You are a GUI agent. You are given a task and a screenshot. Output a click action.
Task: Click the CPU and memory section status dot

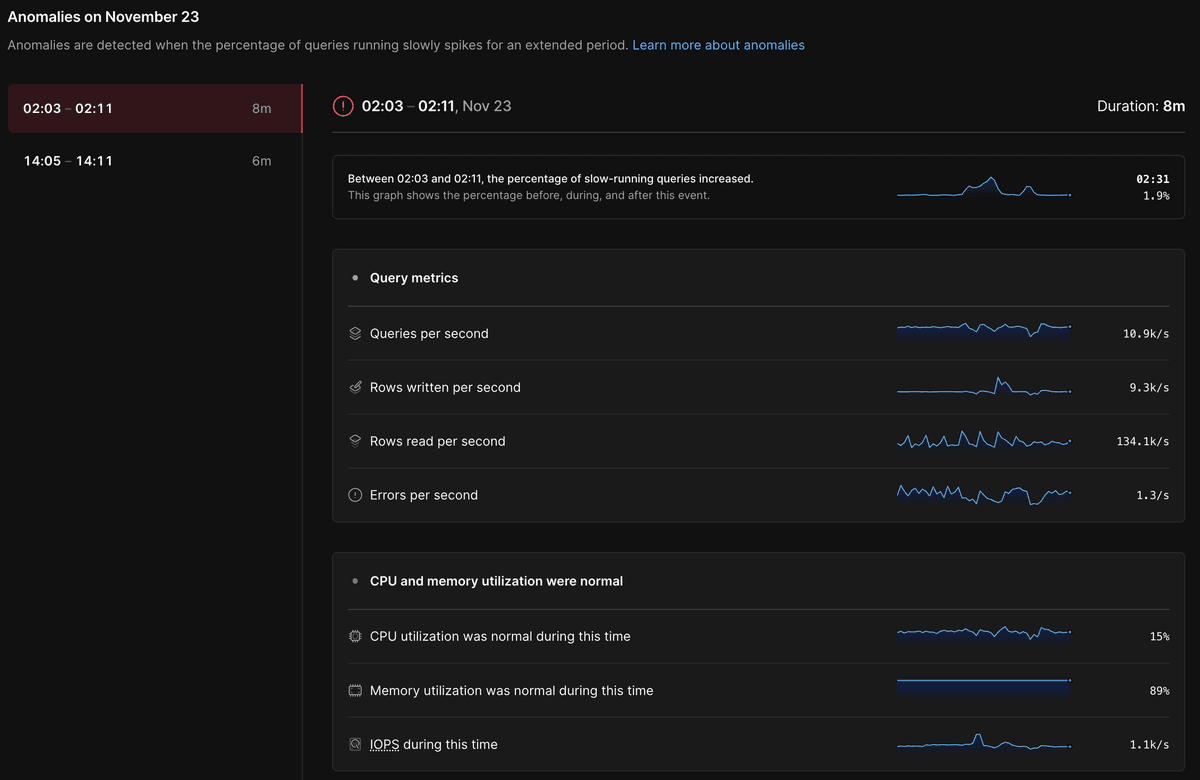click(x=355, y=580)
